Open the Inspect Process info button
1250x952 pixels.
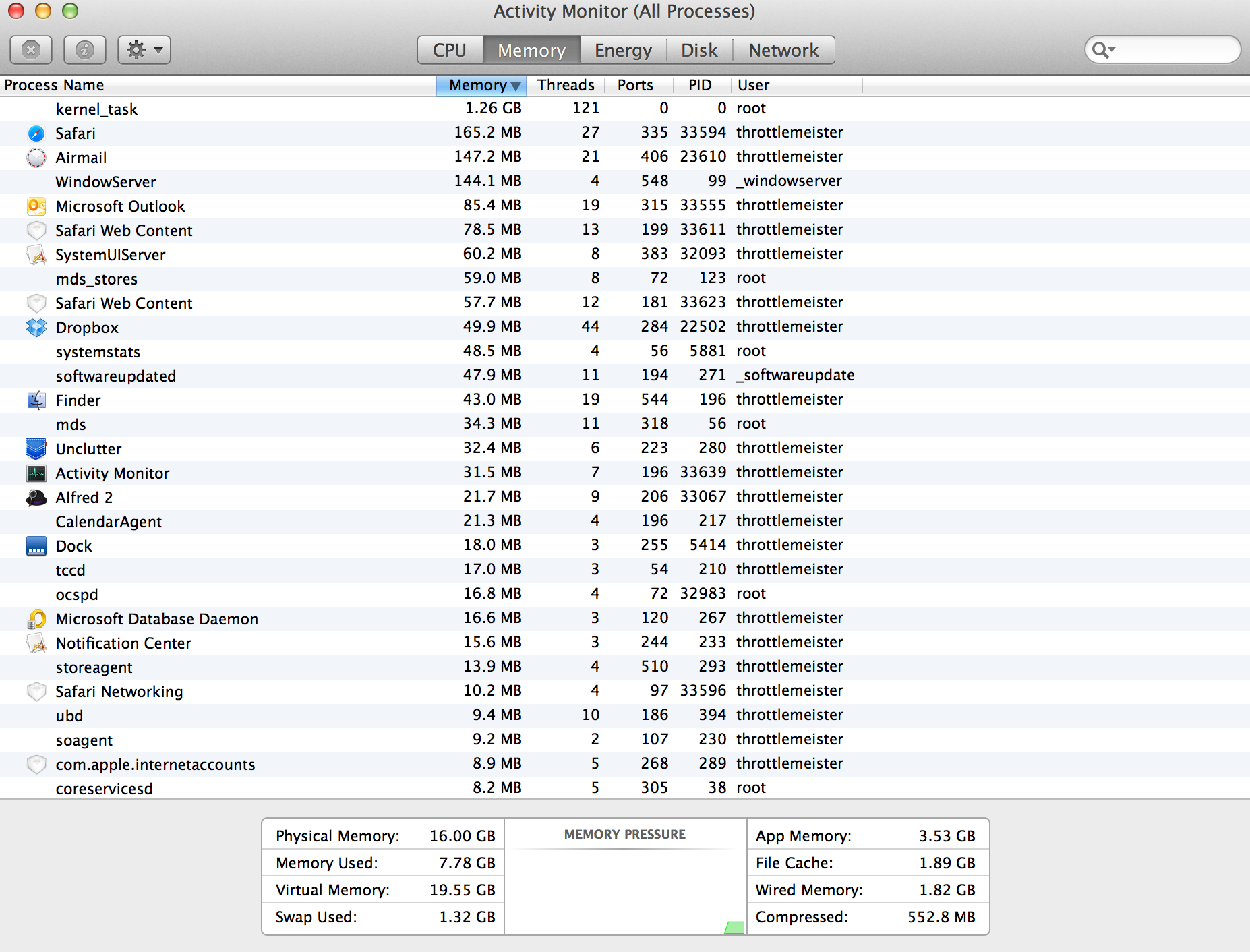(x=85, y=50)
